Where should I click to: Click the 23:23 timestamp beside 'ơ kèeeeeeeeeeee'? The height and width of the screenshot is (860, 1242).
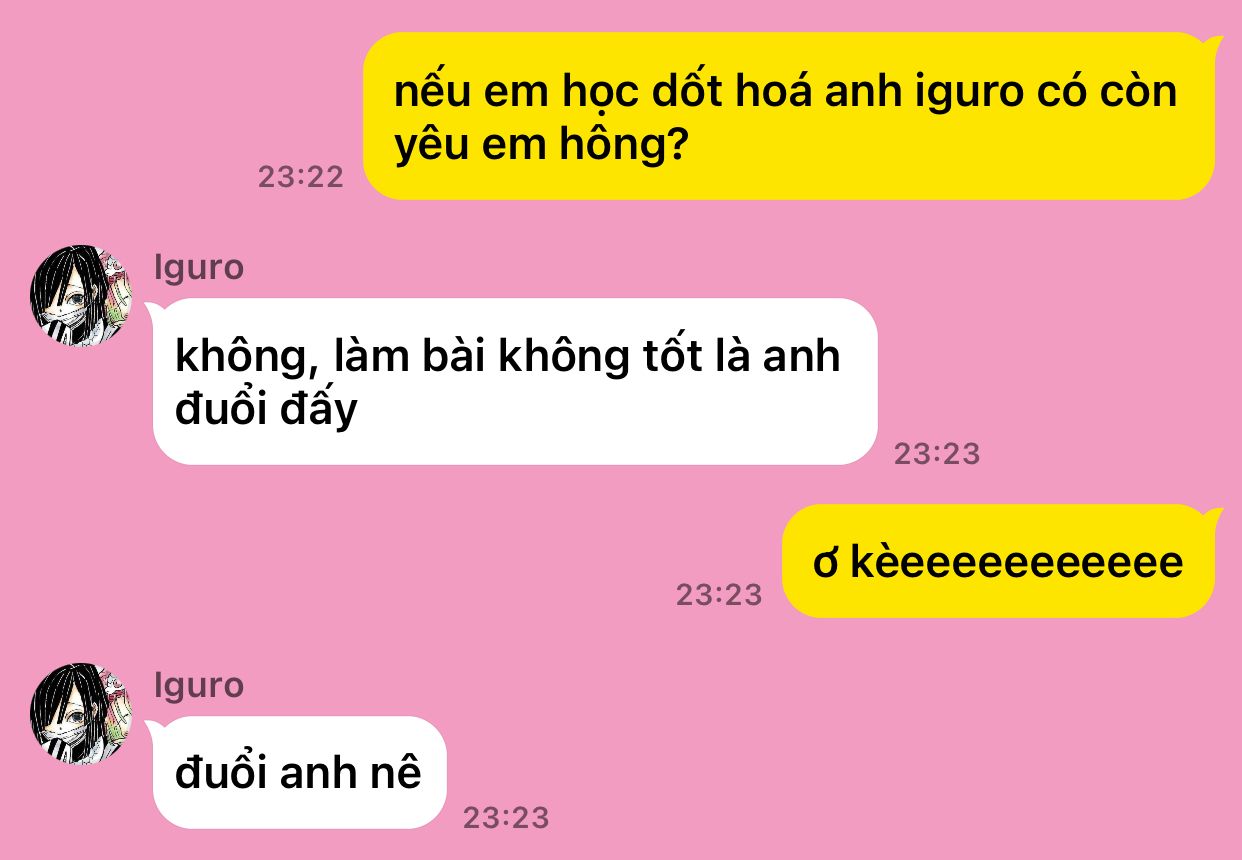coord(719,595)
